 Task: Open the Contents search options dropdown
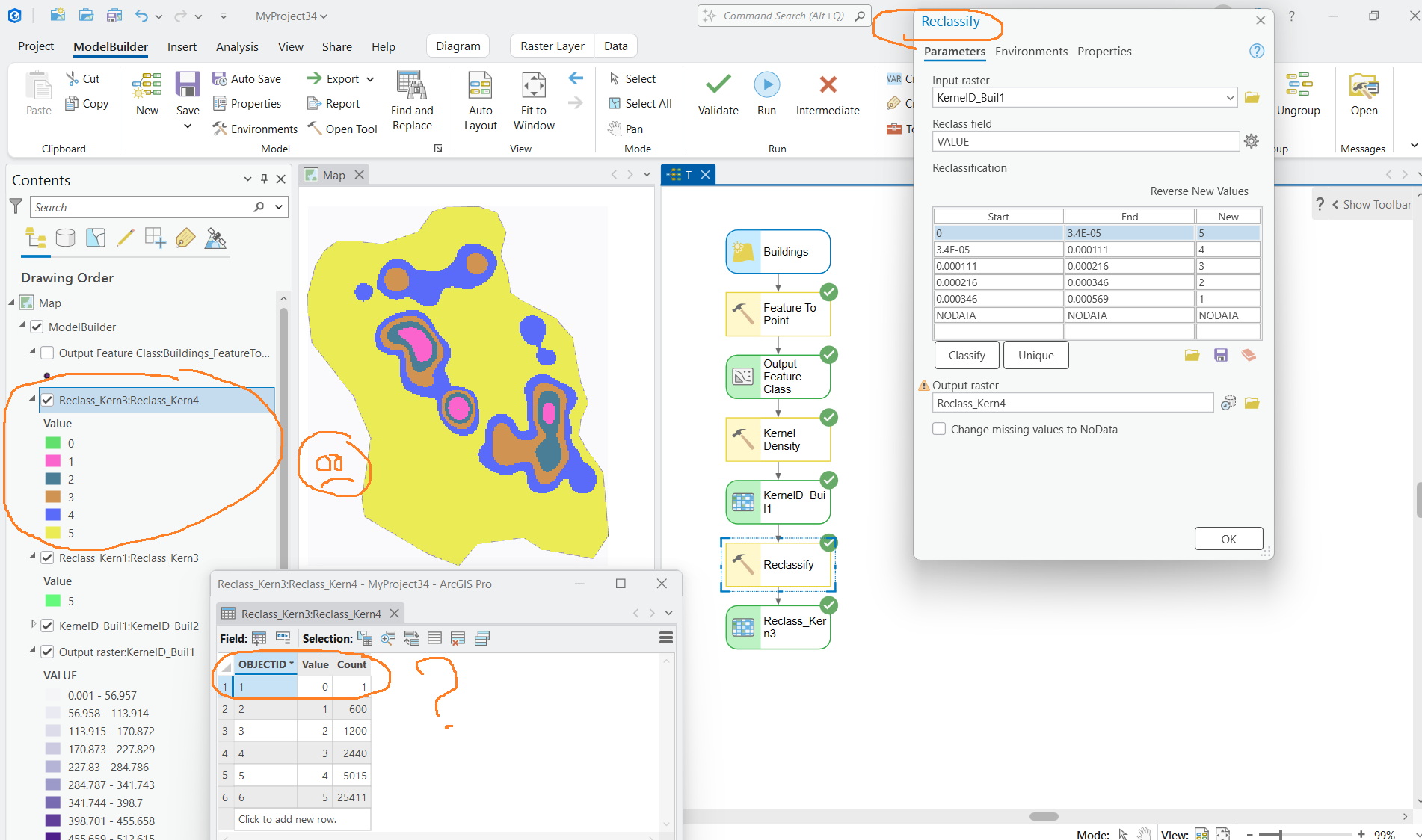coord(279,207)
